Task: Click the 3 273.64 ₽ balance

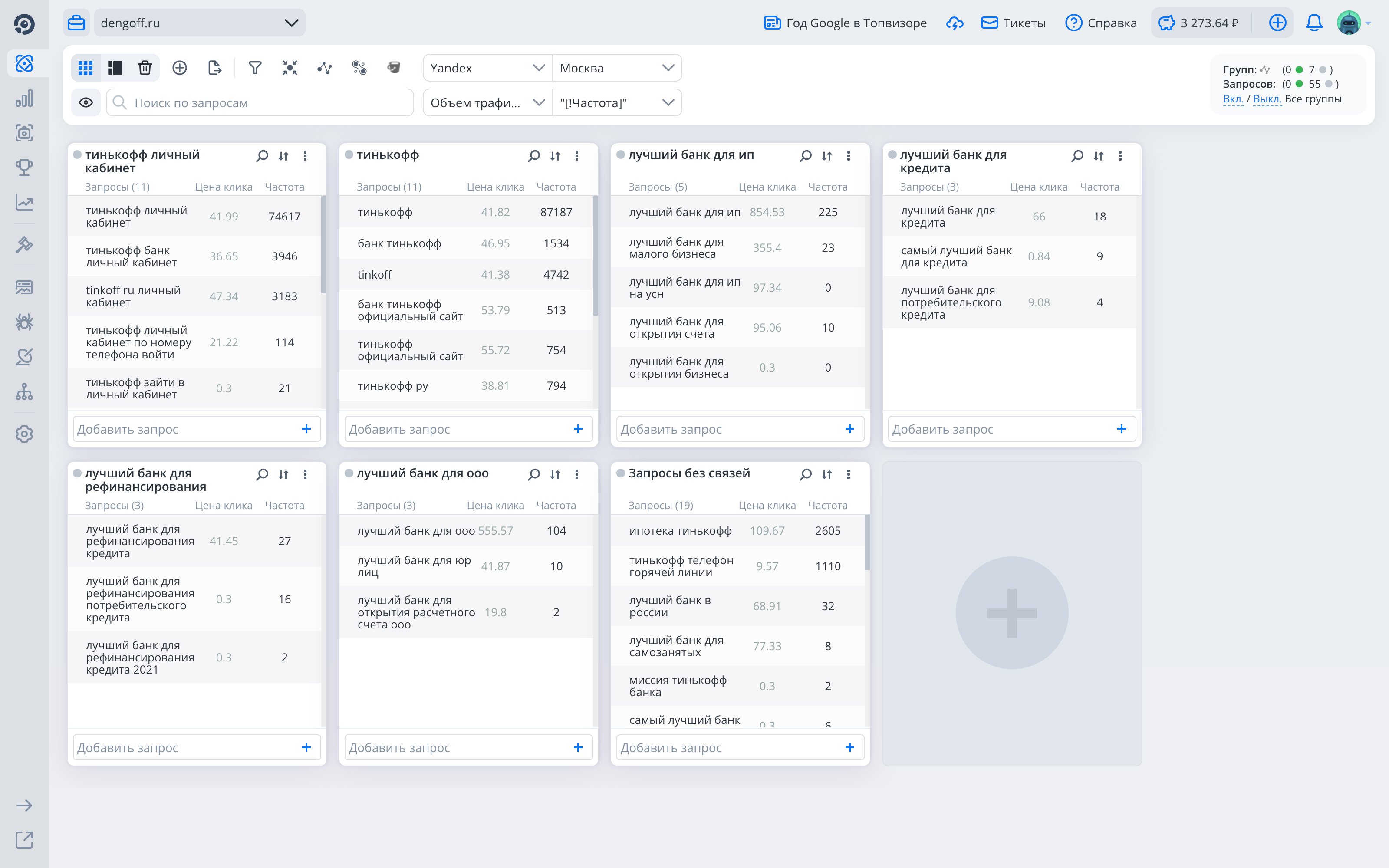Action: pyautogui.click(x=1198, y=23)
